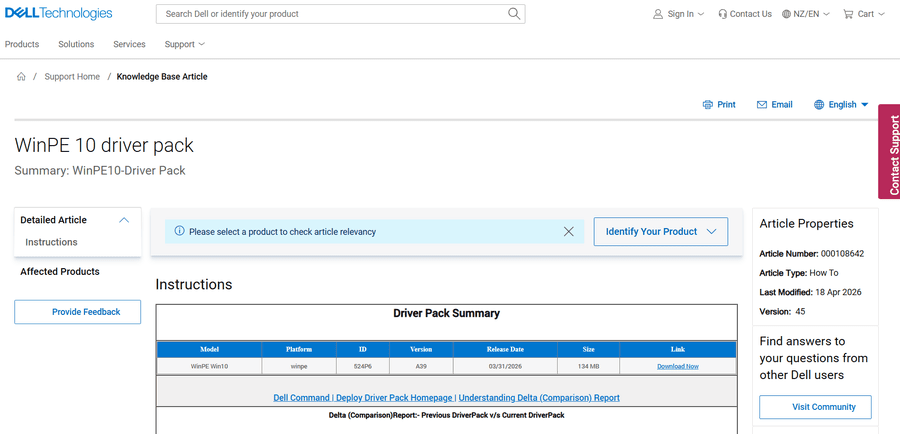The height and width of the screenshot is (434, 900).
Task: Click the Version column header
Action: point(421,349)
